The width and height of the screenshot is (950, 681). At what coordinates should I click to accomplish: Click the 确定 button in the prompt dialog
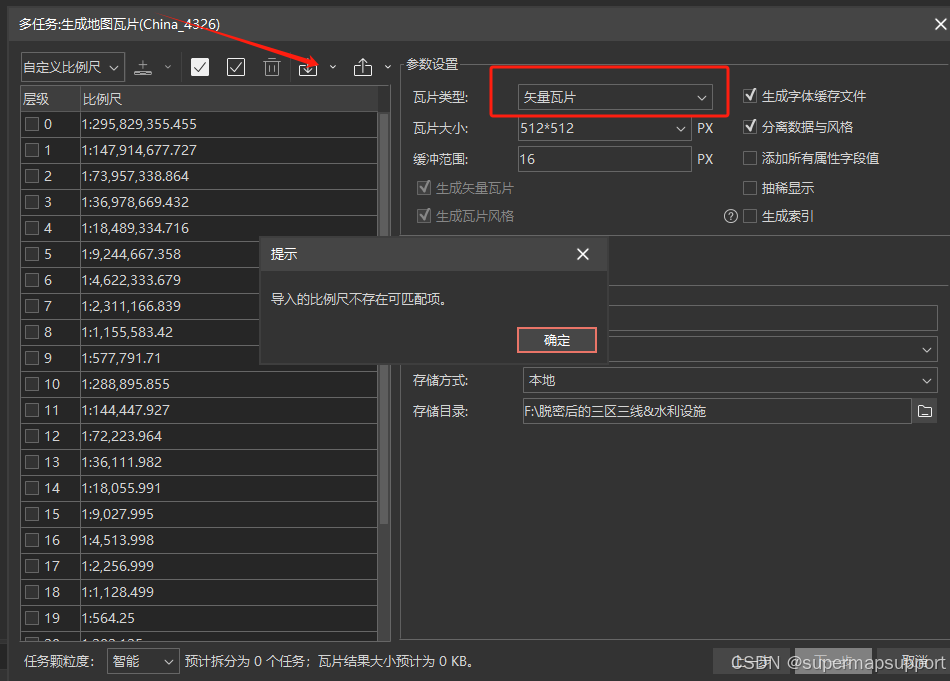[x=556, y=339]
